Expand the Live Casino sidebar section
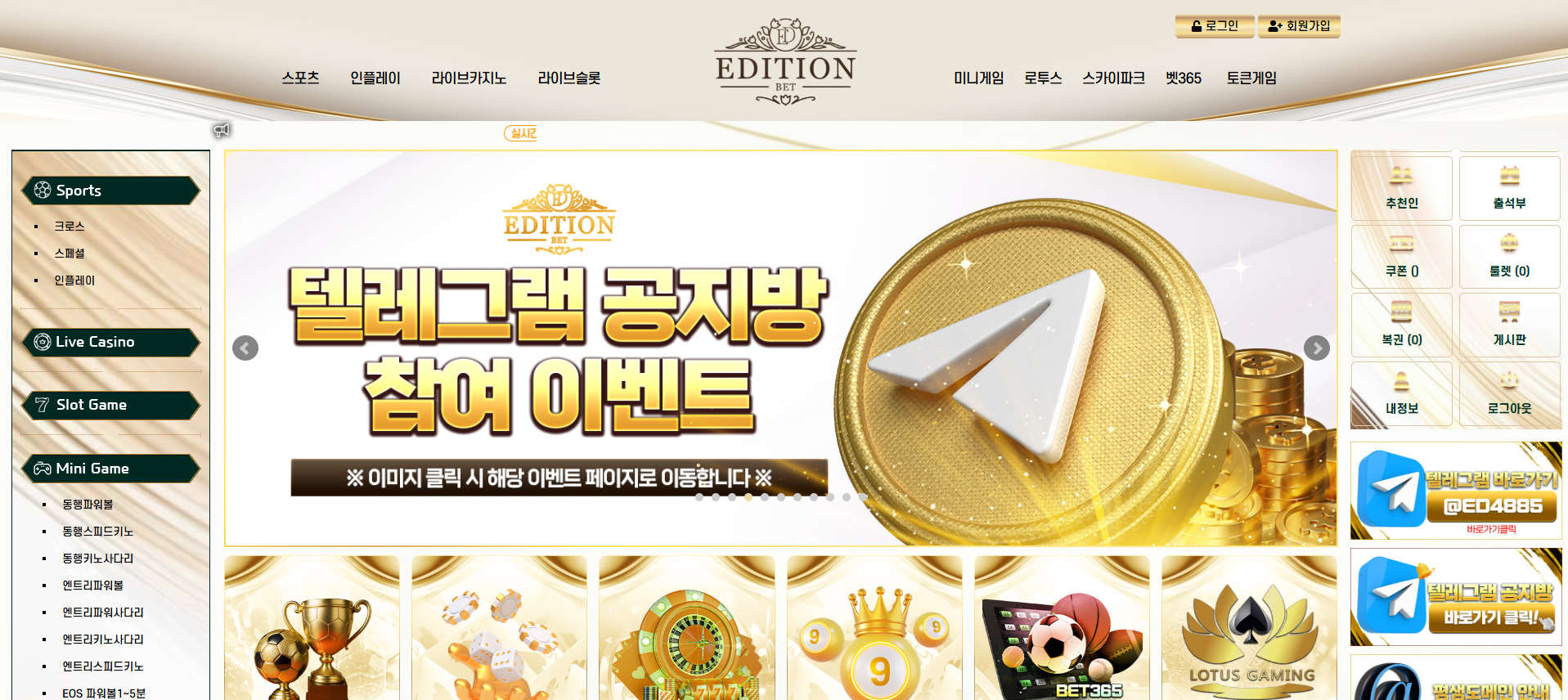Image resolution: width=1568 pixels, height=700 pixels. (110, 342)
